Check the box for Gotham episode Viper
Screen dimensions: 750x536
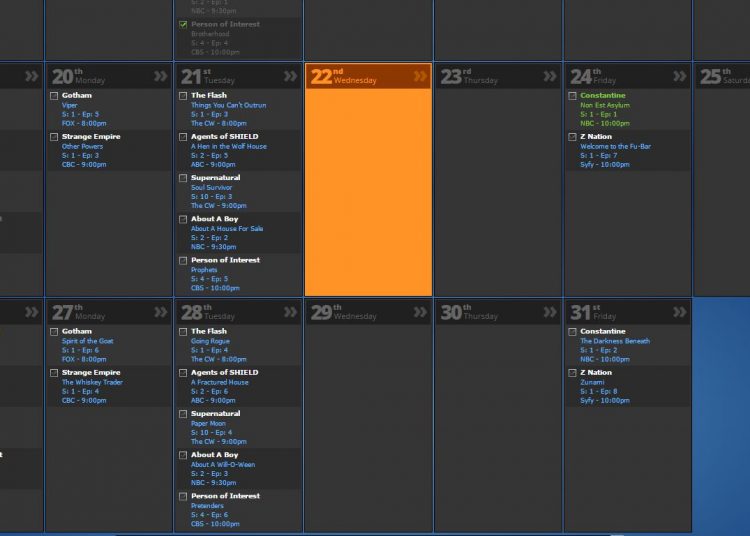pyautogui.click(x=54, y=96)
